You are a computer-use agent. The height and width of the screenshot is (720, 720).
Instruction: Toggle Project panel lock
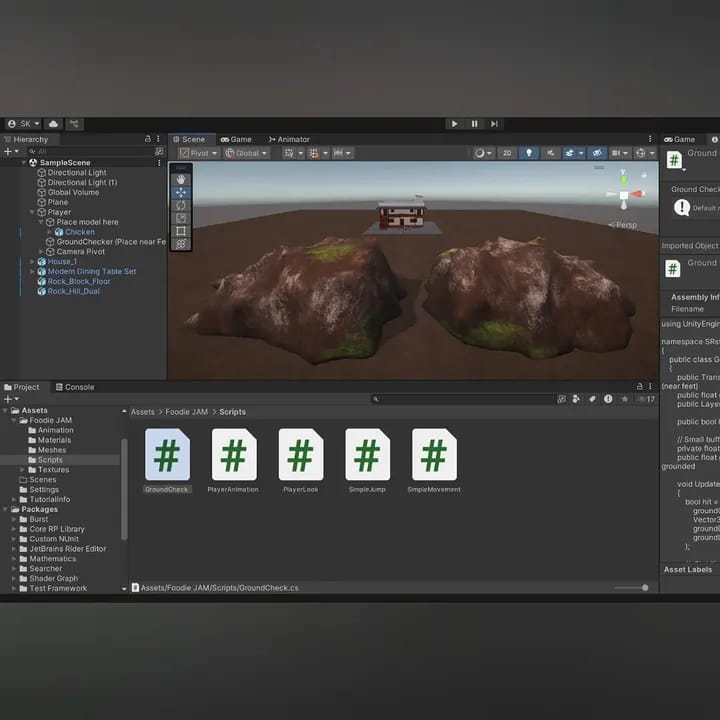coord(639,387)
